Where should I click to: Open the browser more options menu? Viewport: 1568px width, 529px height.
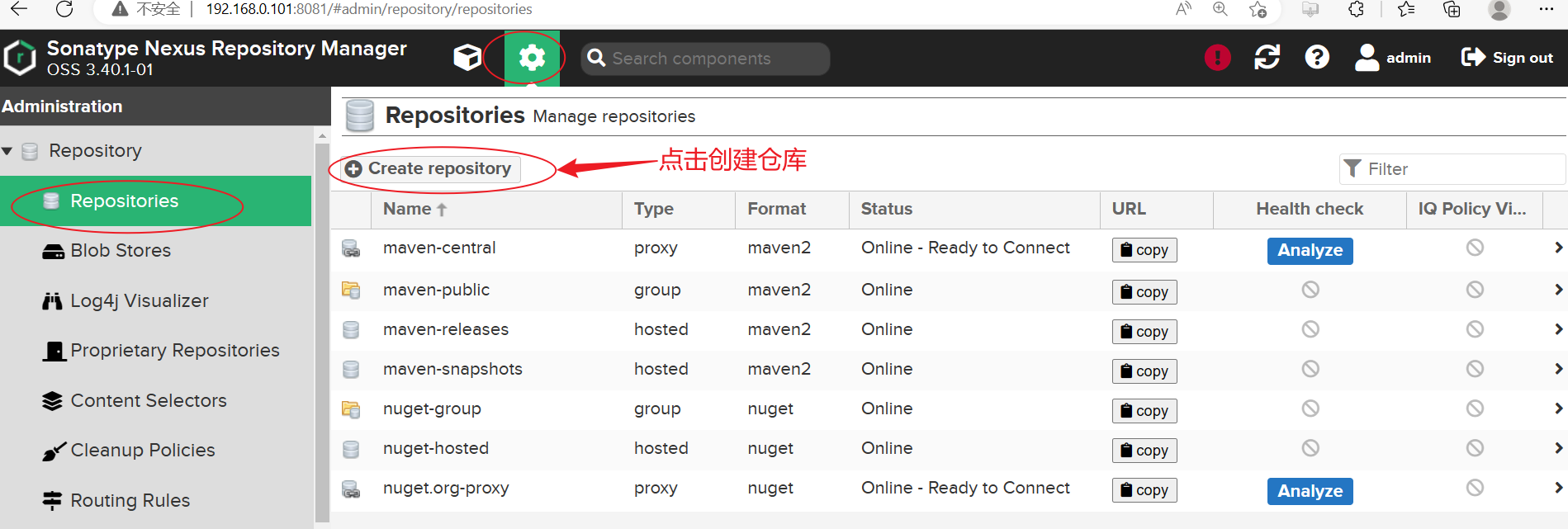[x=1547, y=9]
